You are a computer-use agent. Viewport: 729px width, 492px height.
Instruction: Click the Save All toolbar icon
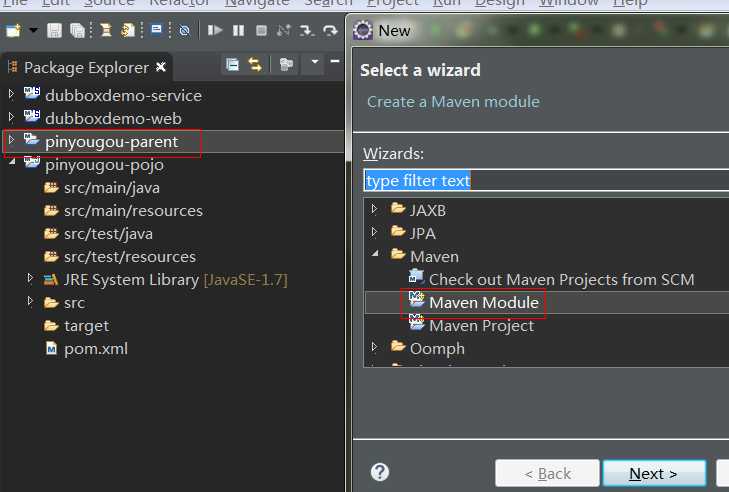(x=77, y=31)
